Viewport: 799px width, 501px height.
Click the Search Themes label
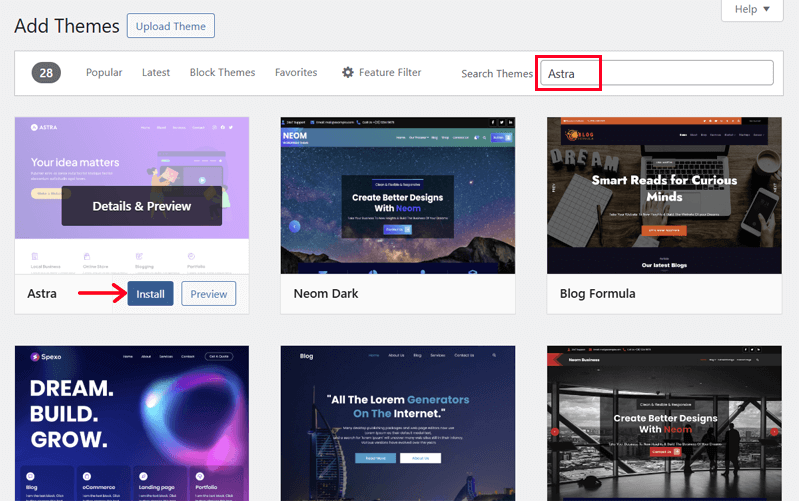(497, 73)
